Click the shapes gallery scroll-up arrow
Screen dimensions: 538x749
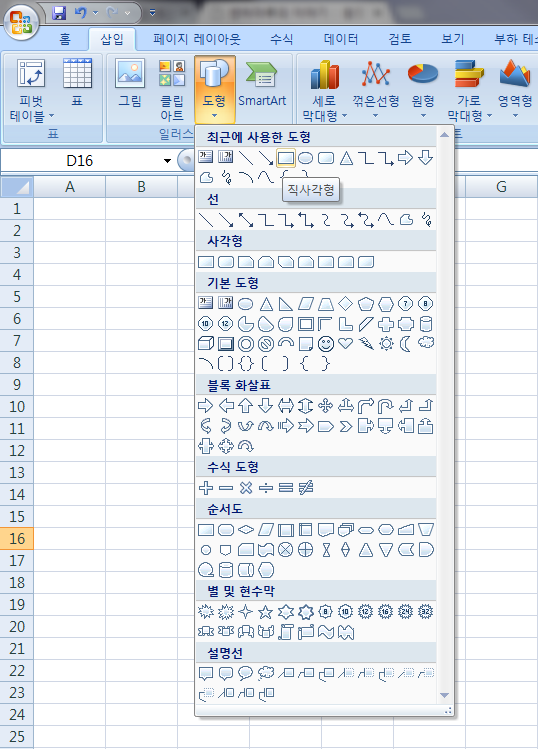444,135
